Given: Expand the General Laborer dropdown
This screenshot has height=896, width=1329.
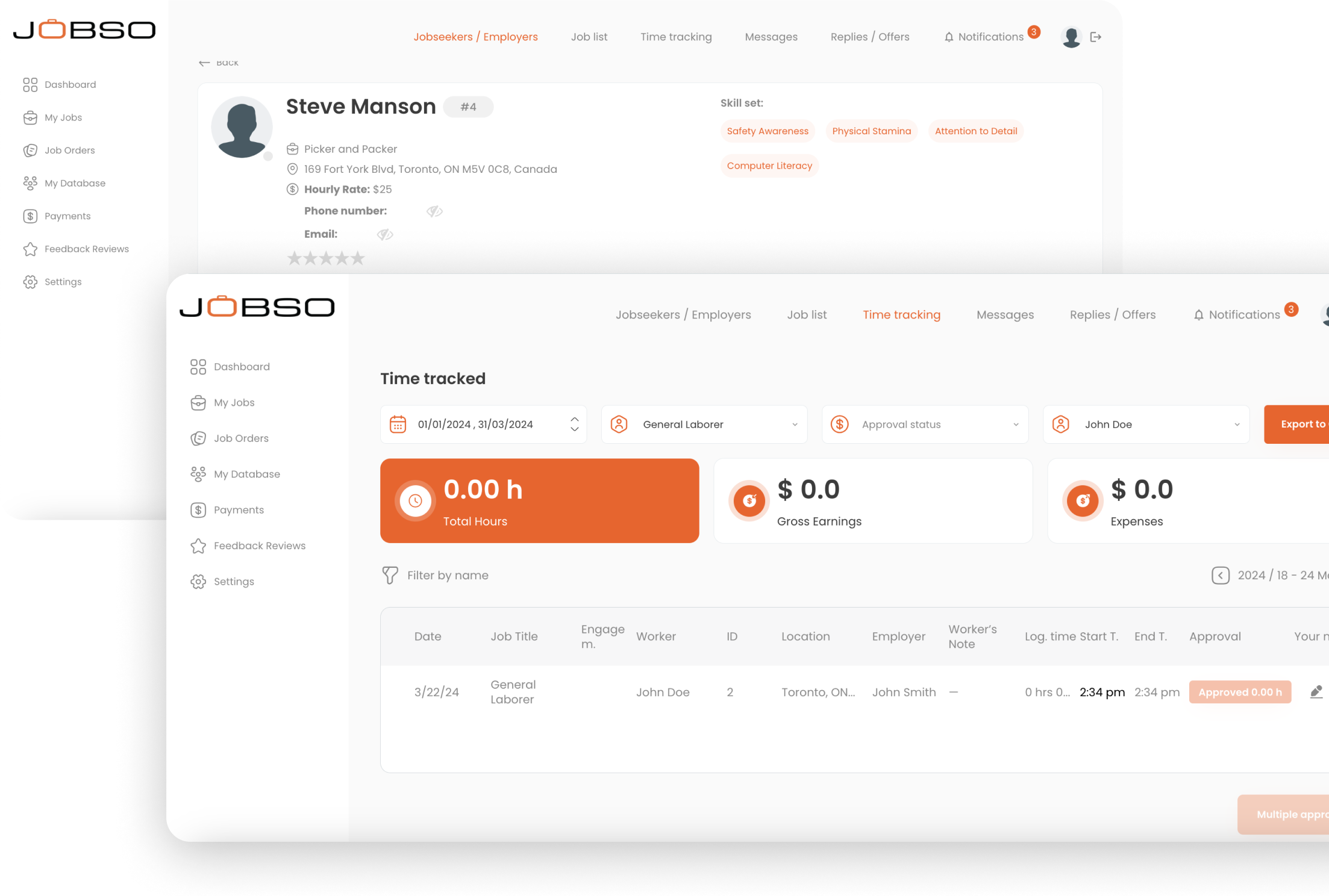Looking at the screenshot, I should coord(794,425).
